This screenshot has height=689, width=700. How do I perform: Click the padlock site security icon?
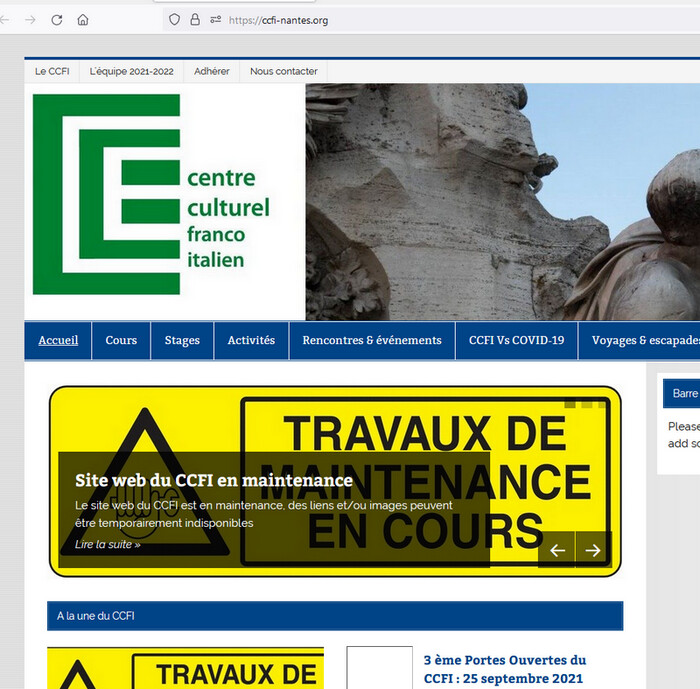pos(195,20)
